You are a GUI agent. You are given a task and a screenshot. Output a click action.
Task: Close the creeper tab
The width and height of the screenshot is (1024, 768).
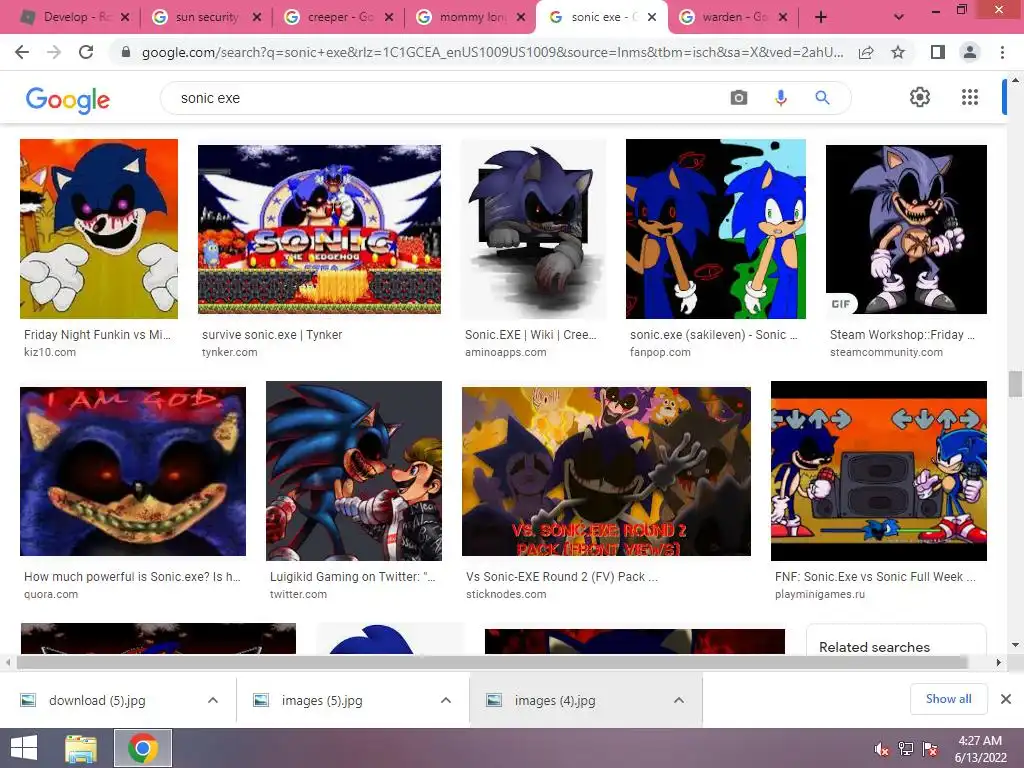(x=389, y=17)
